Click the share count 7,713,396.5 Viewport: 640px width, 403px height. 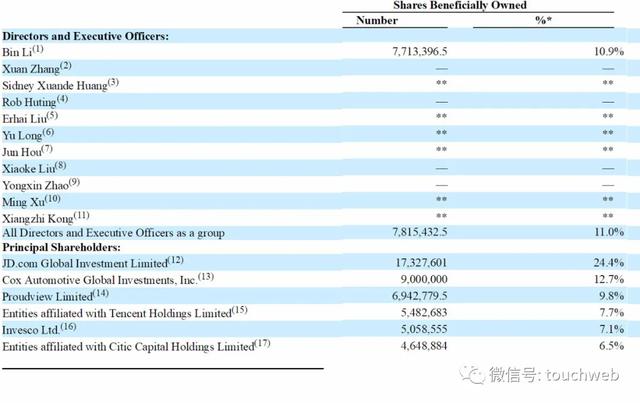pyautogui.click(x=420, y=51)
